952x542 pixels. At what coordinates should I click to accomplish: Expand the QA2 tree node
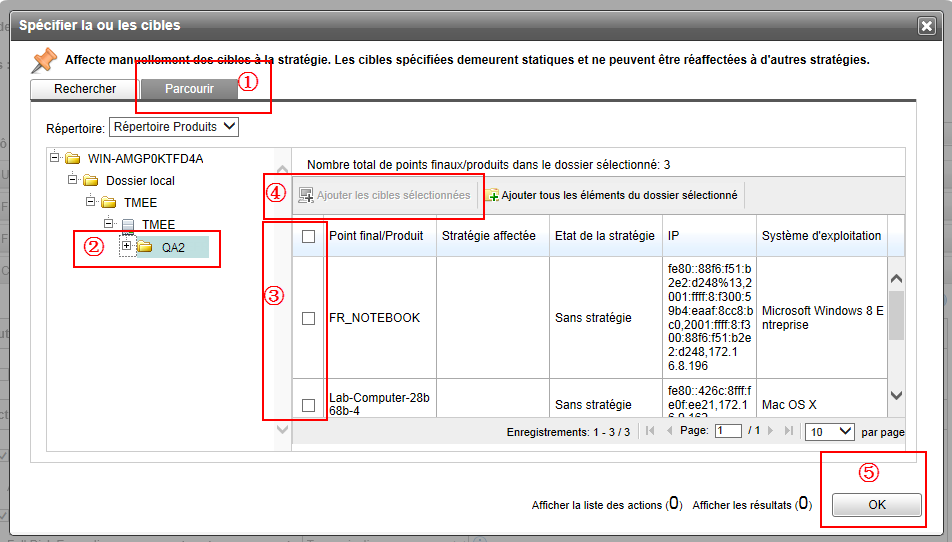tap(126, 246)
